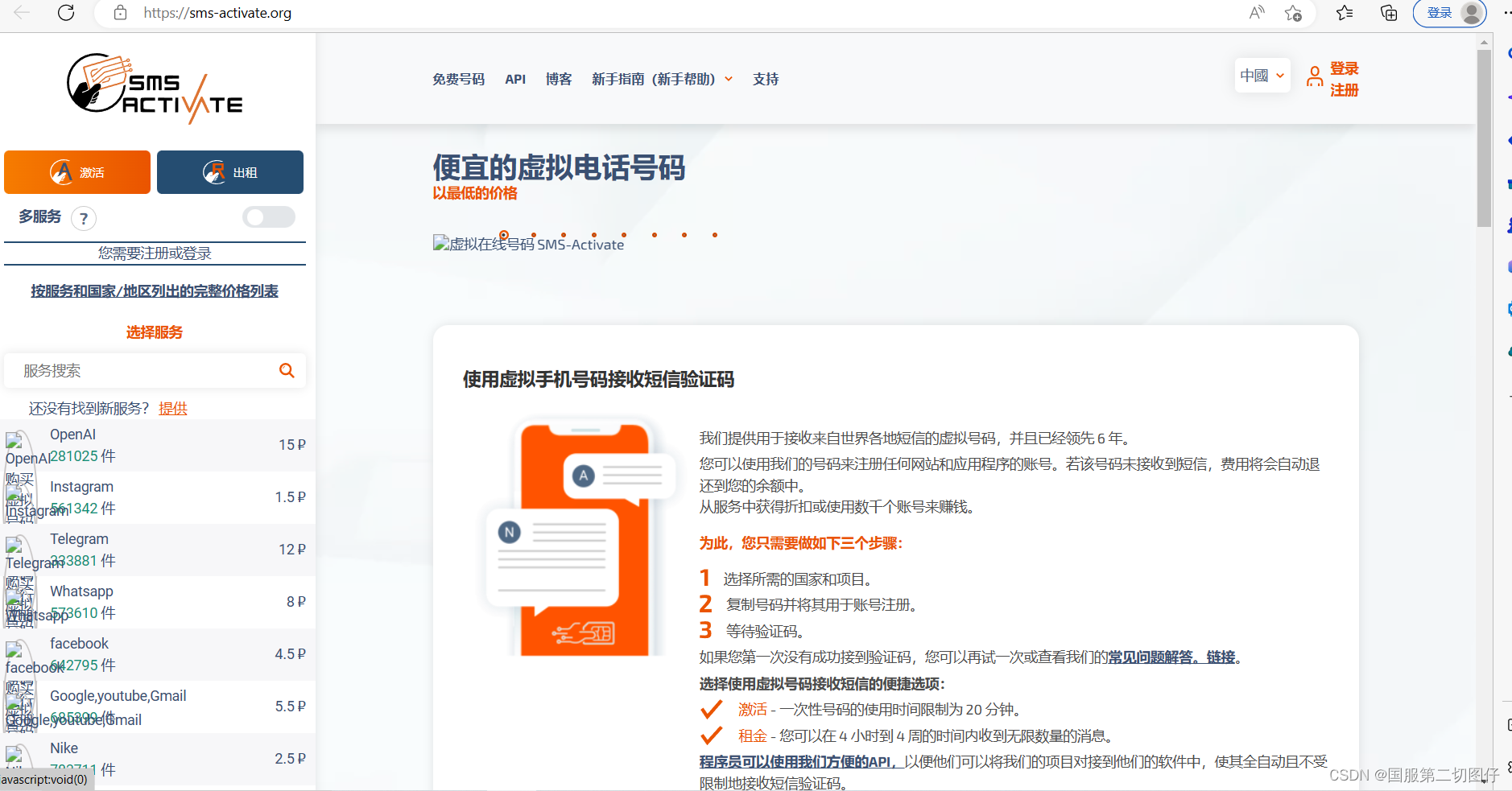Image resolution: width=1512 pixels, height=791 pixels.
Task: Click the phone illustration image
Action: point(581,538)
